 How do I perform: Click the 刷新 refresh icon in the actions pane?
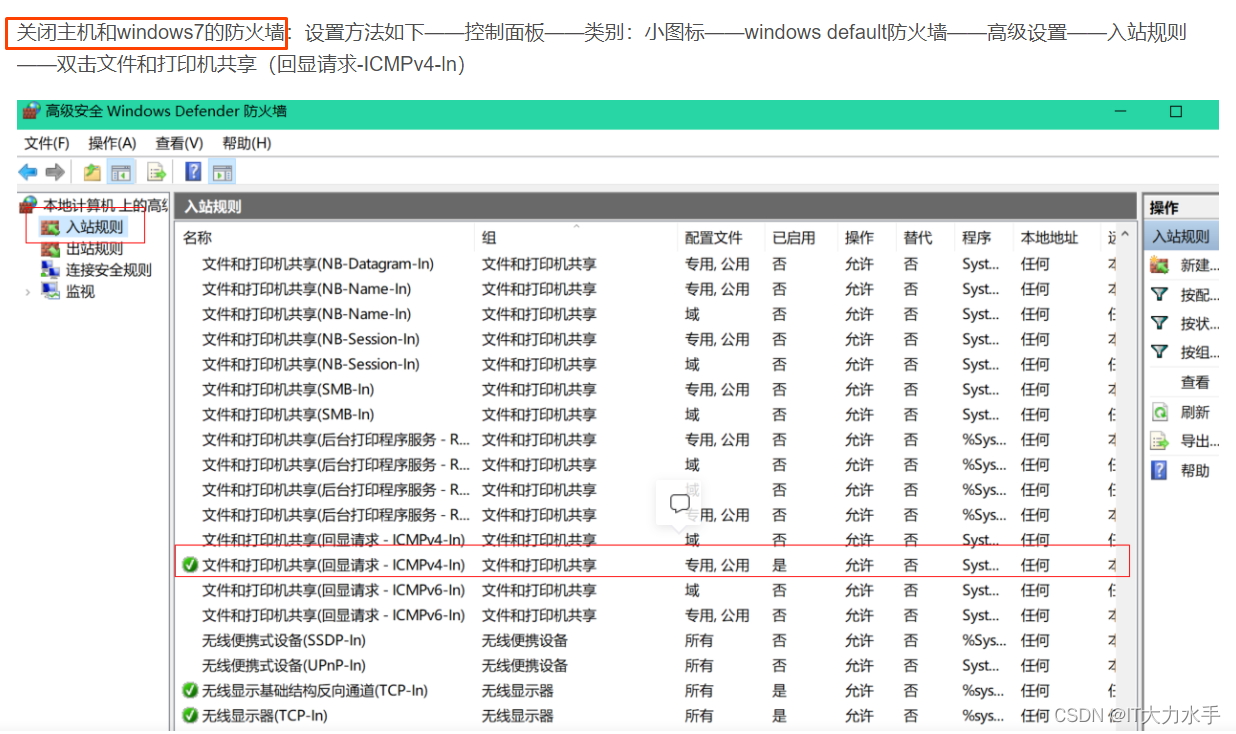pos(1160,411)
